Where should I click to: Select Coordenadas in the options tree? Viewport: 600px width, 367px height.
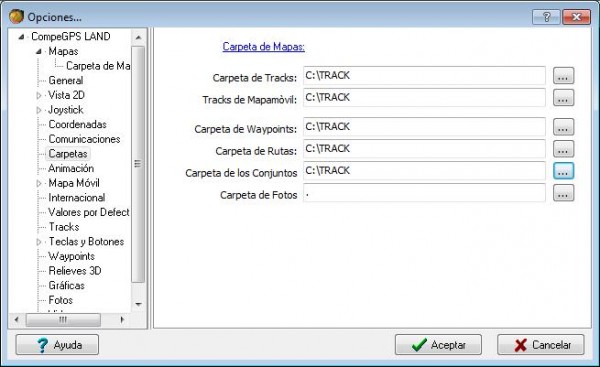pyautogui.click(x=77, y=124)
